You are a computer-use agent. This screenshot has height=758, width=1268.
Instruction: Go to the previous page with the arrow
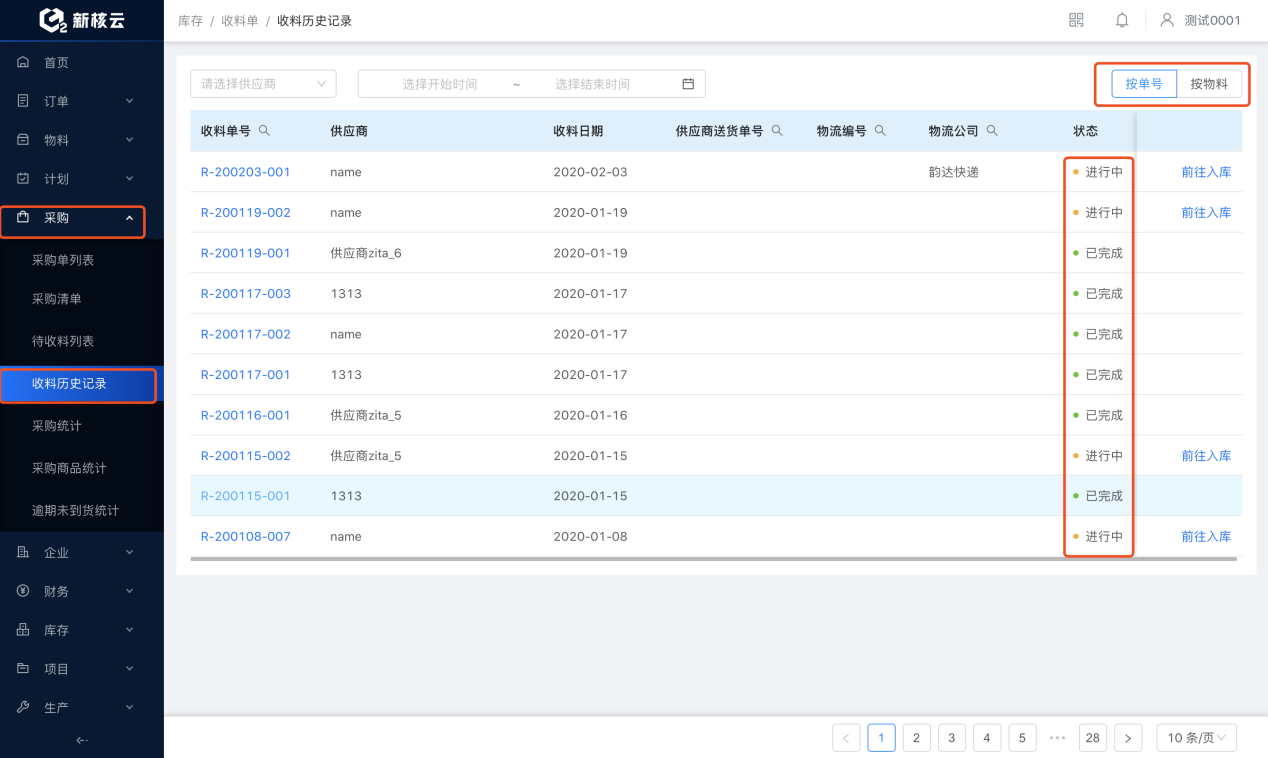pos(846,738)
